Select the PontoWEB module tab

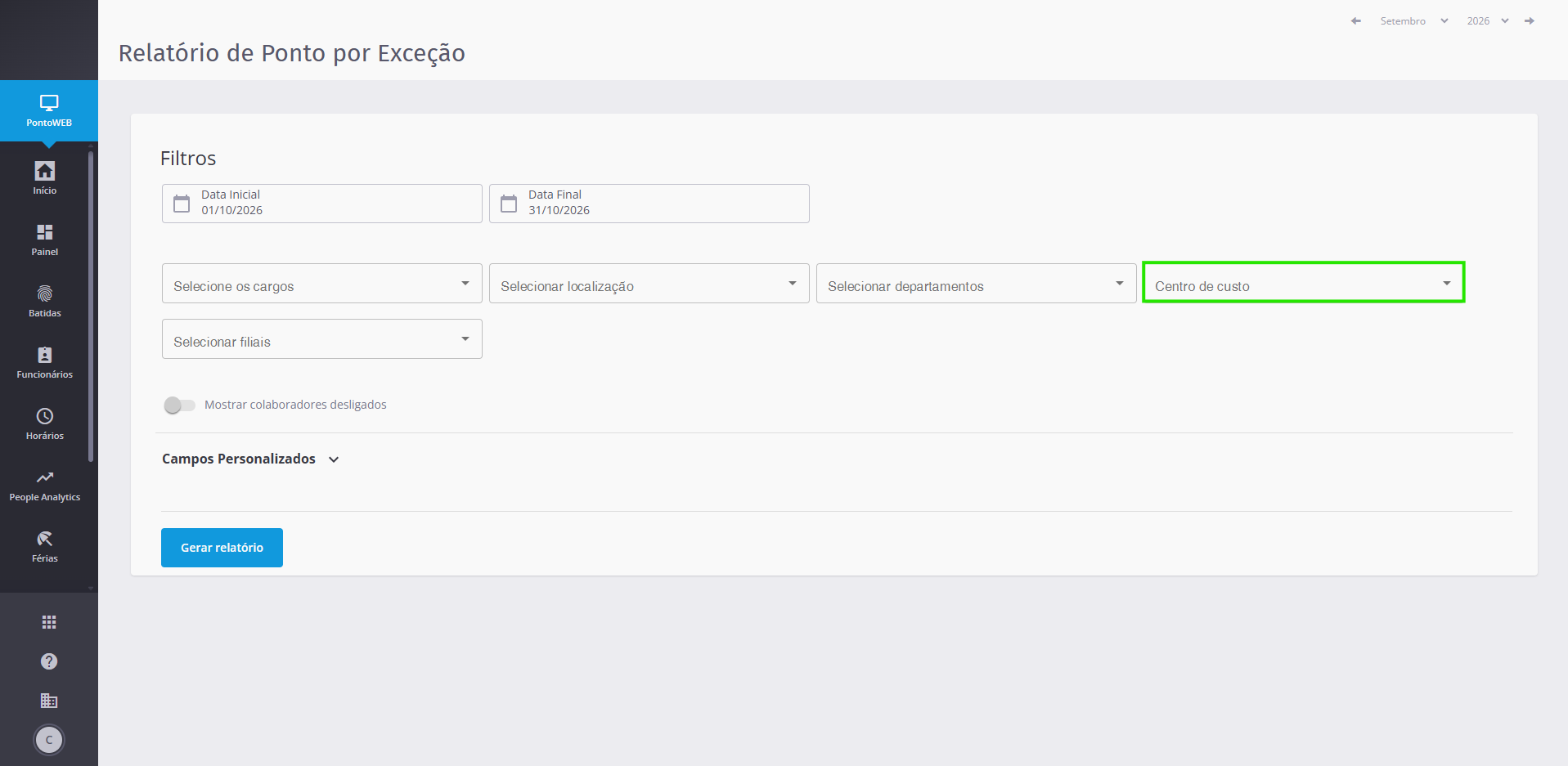point(49,110)
